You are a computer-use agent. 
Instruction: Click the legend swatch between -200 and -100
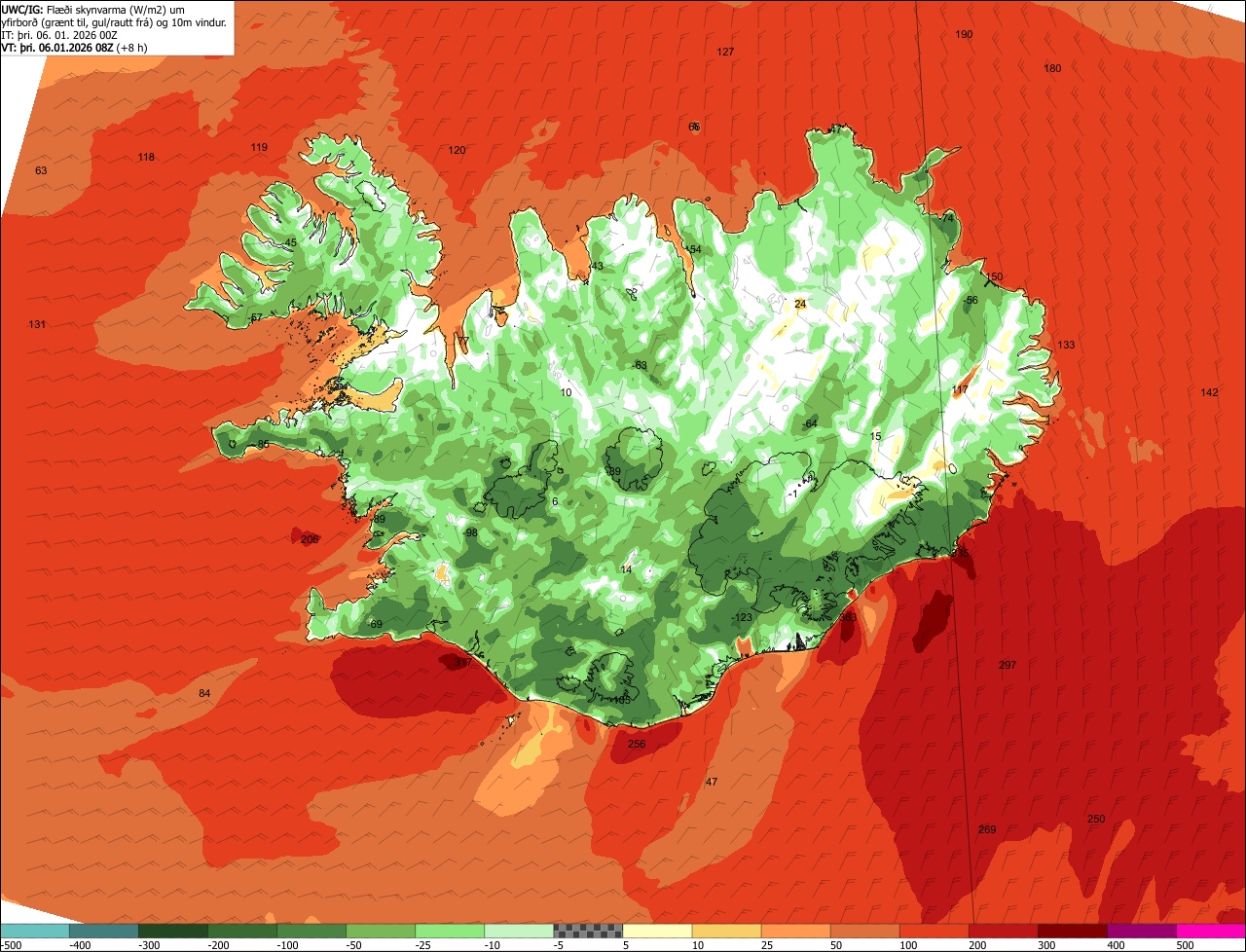point(242,931)
